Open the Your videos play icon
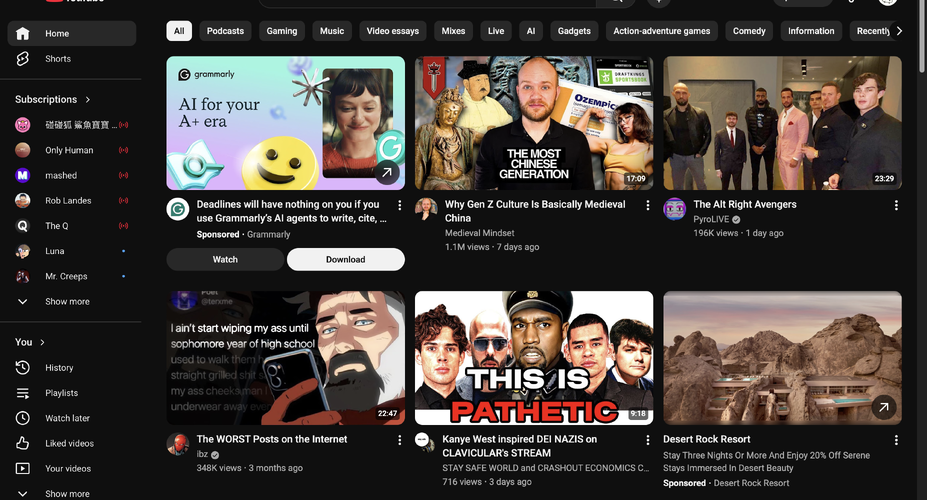 pyautogui.click(x=22, y=469)
